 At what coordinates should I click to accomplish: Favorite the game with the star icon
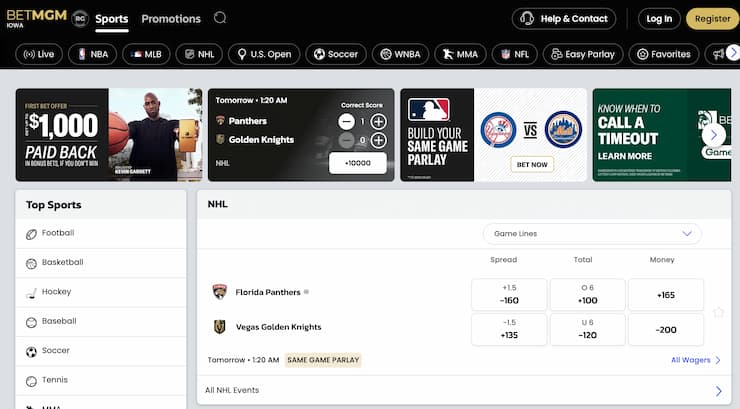click(x=718, y=312)
